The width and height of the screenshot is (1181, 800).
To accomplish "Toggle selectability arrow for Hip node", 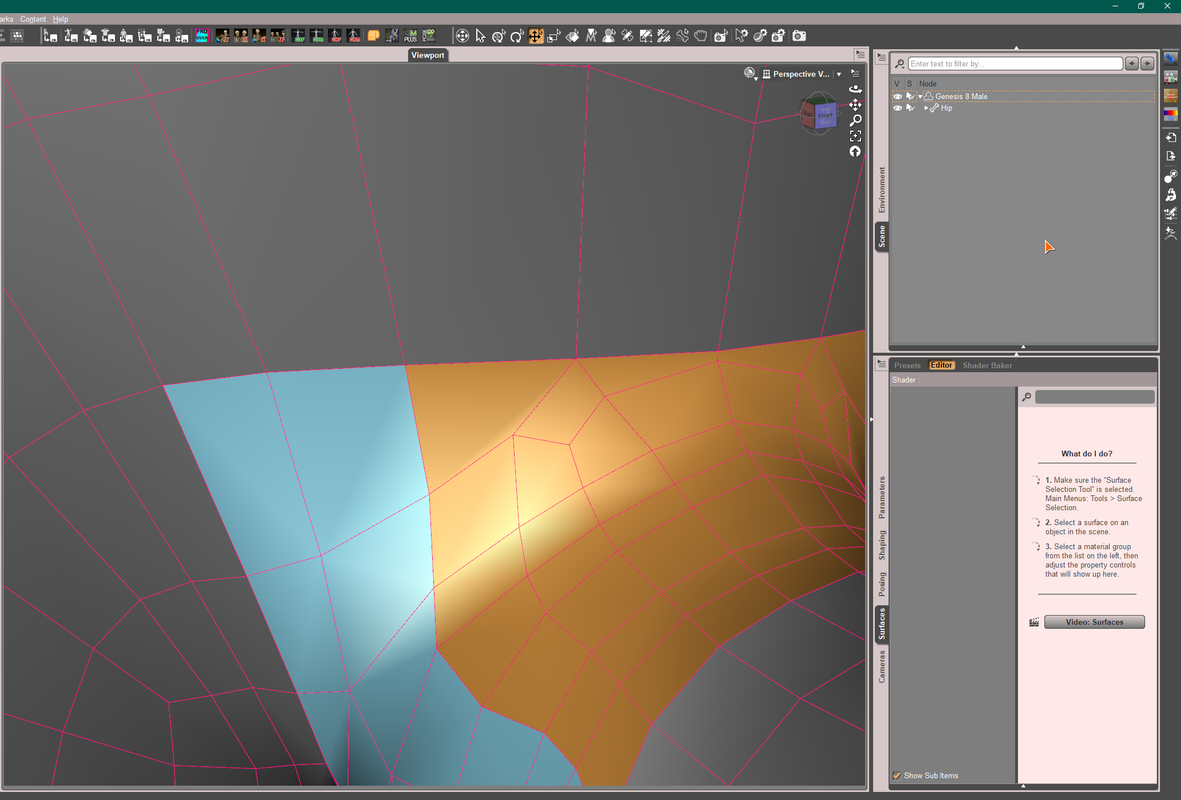I will point(910,108).
